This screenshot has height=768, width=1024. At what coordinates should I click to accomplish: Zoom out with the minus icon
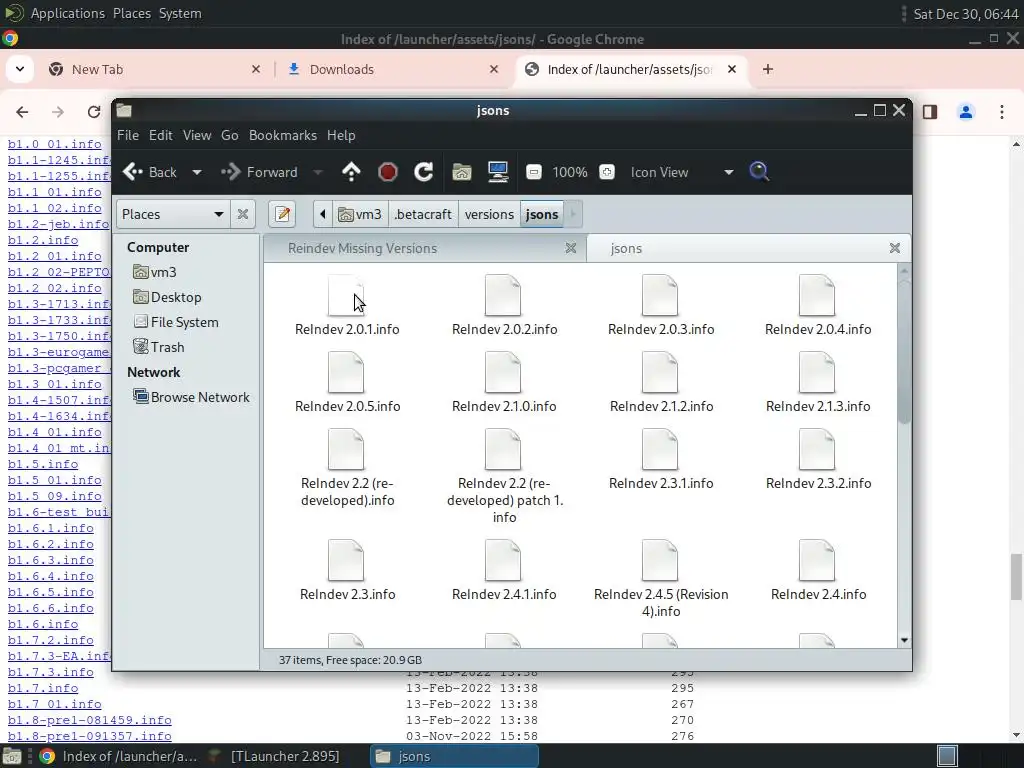coord(534,172)
